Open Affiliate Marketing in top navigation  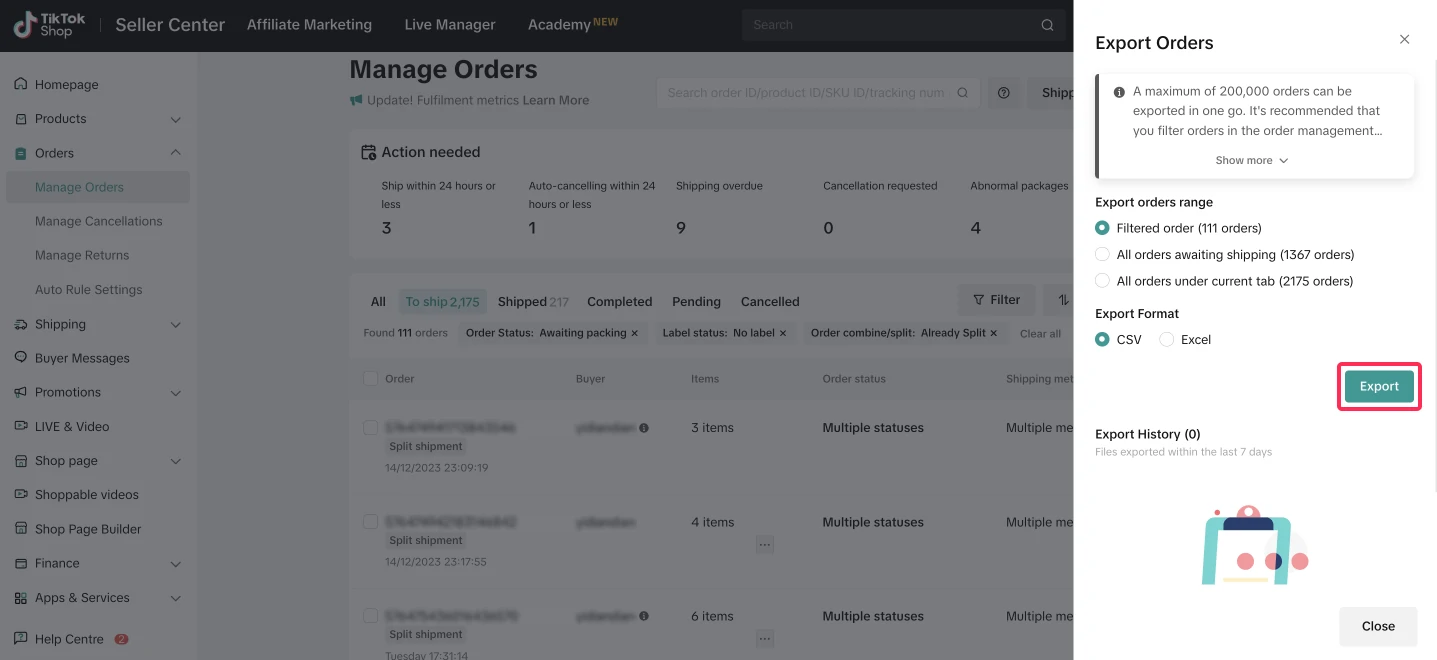click(x=309, y=25)
